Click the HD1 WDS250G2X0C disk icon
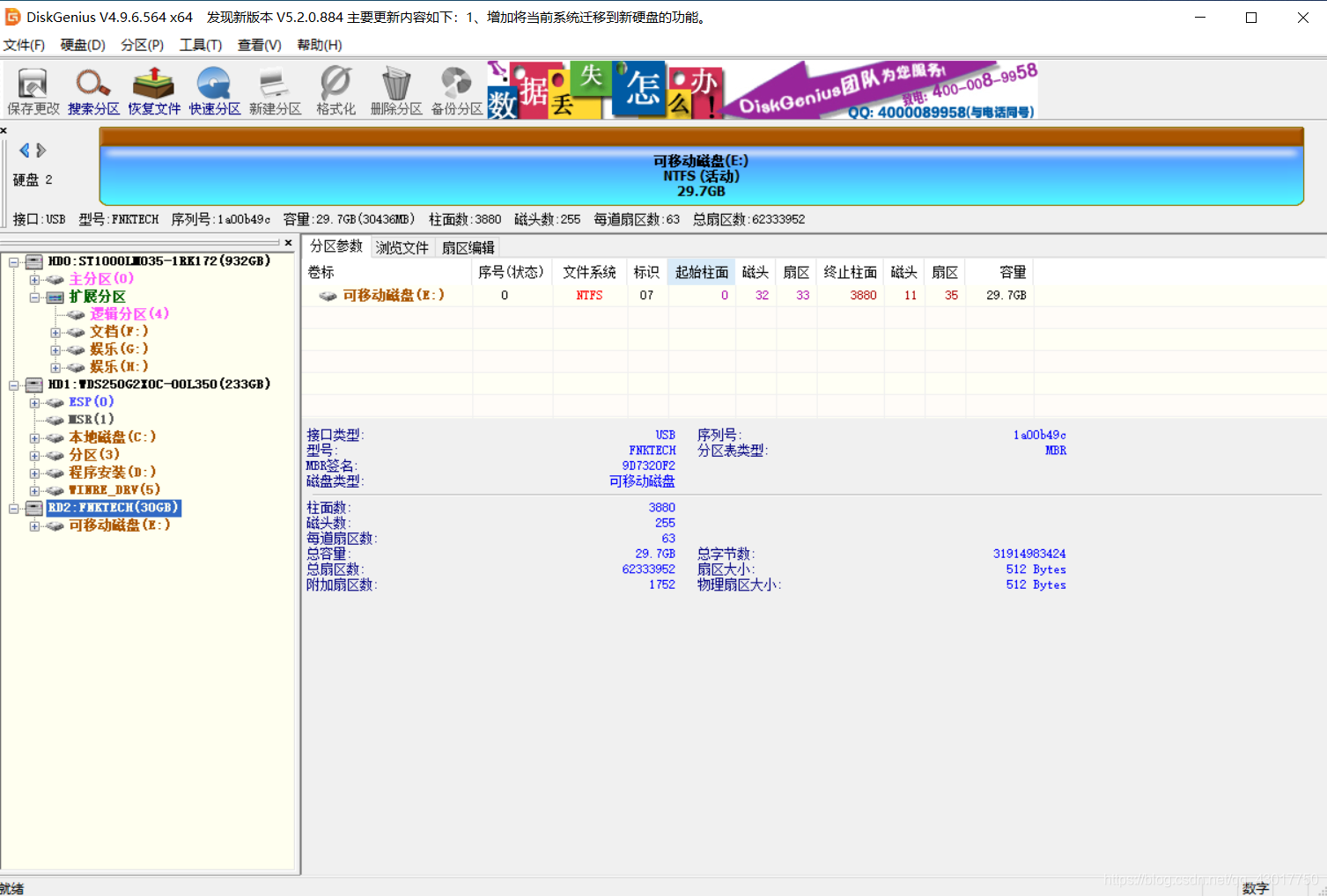 tap(34, 385)
